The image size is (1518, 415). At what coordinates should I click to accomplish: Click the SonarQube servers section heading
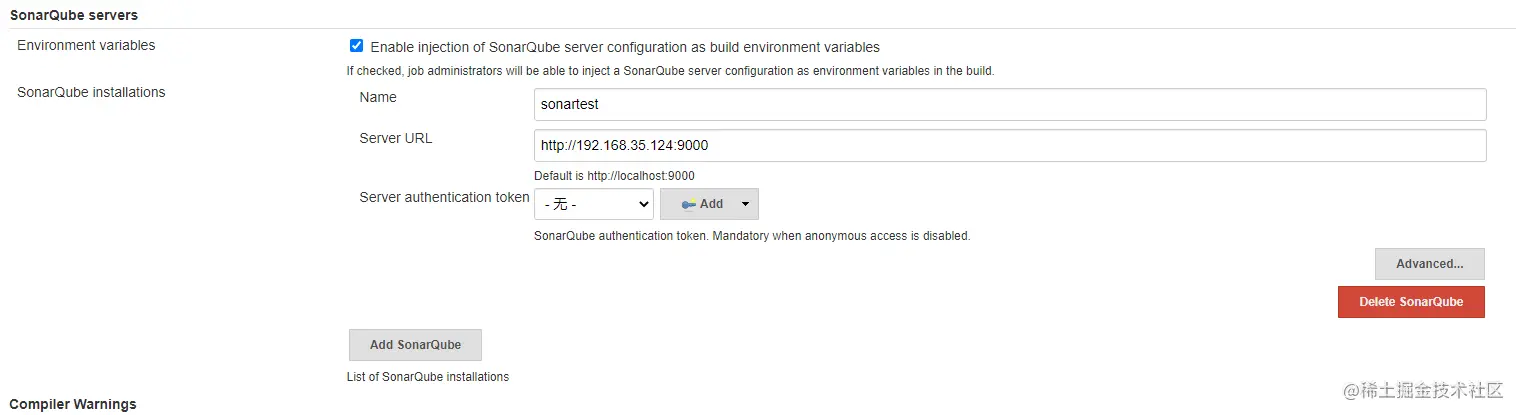[x=74, y=16]
